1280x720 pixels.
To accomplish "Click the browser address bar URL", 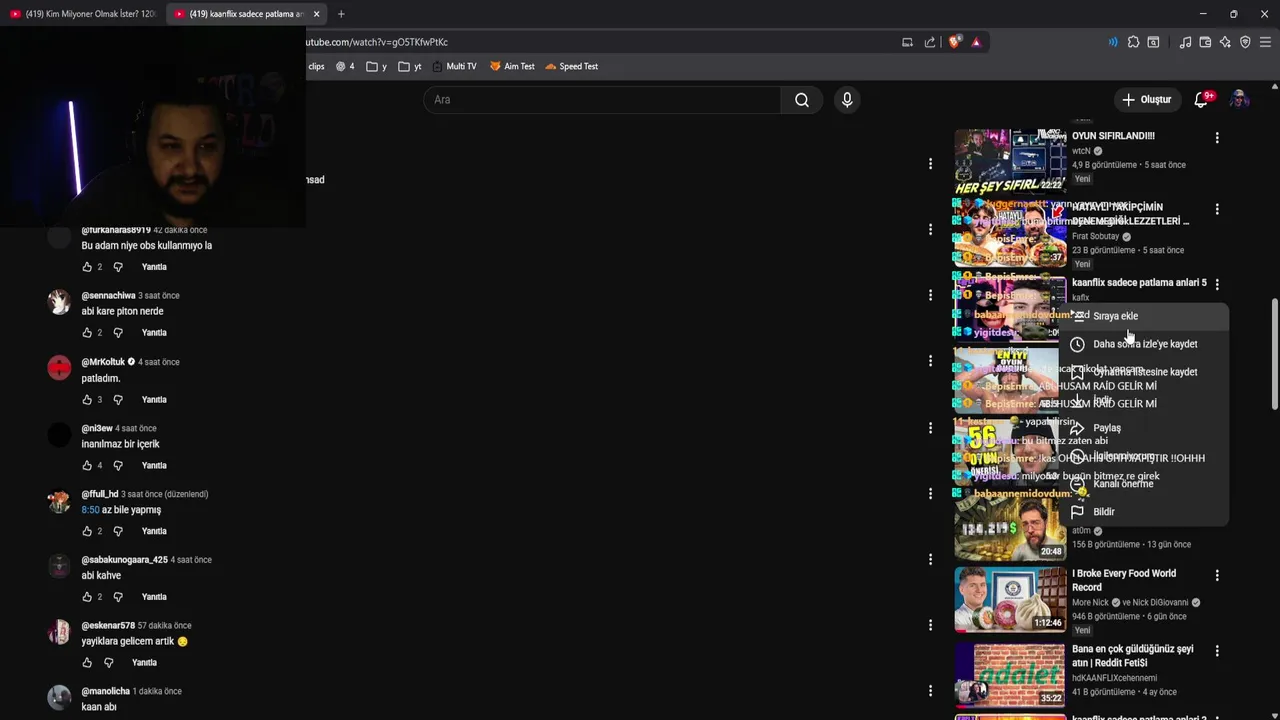I will click(377, 42).
